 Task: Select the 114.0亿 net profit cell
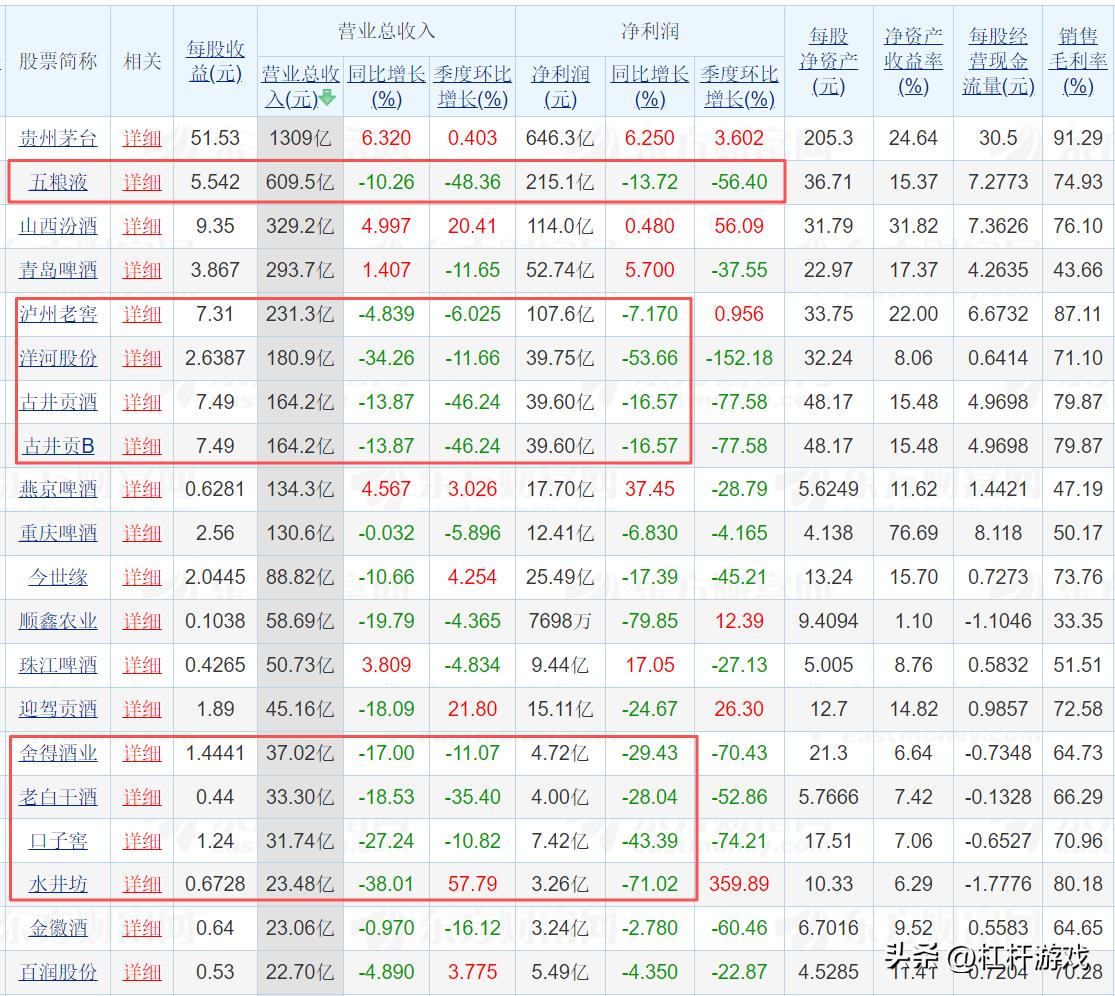click(560, 226)
